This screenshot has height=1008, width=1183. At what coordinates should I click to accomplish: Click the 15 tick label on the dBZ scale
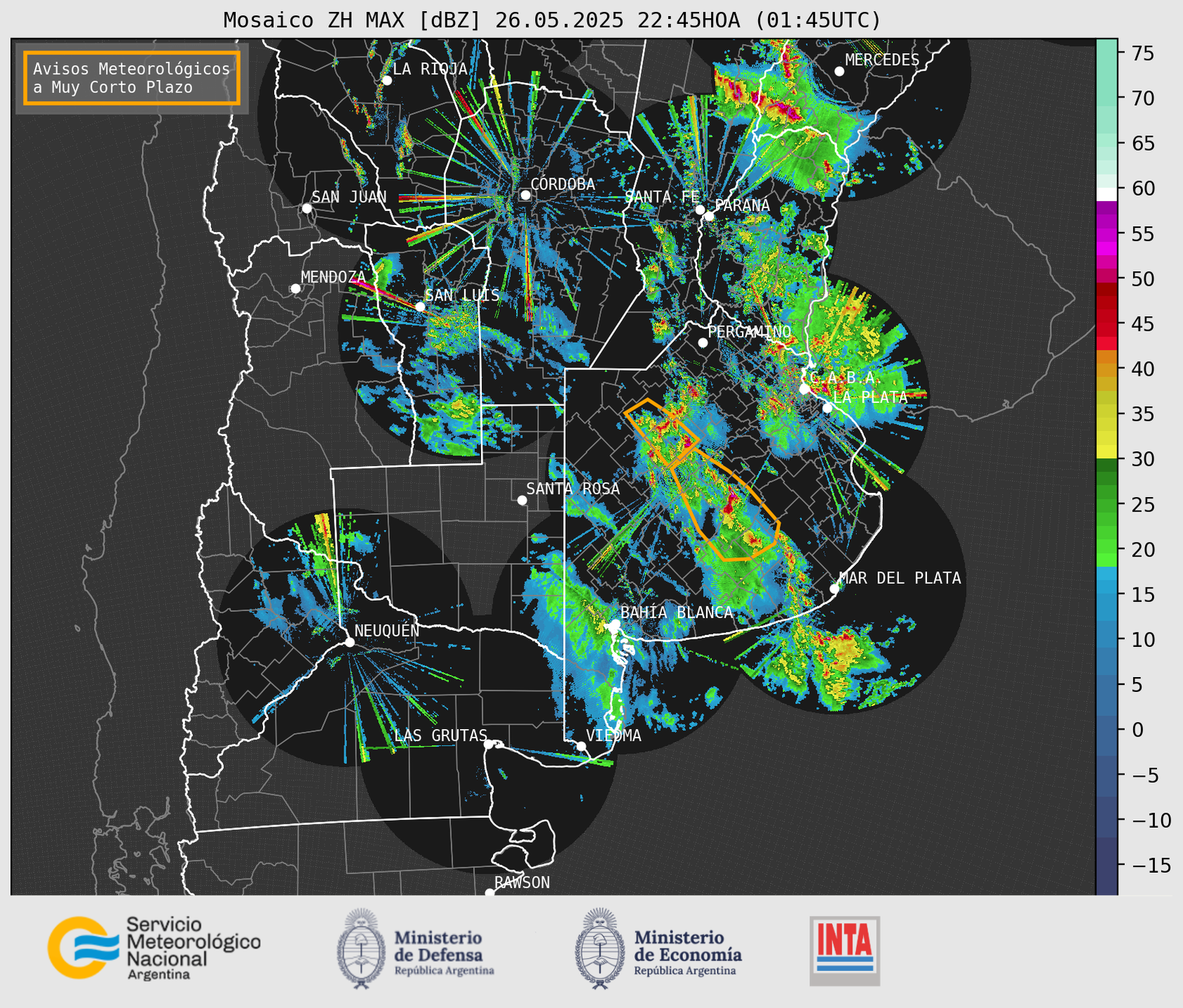[1142, 594]
